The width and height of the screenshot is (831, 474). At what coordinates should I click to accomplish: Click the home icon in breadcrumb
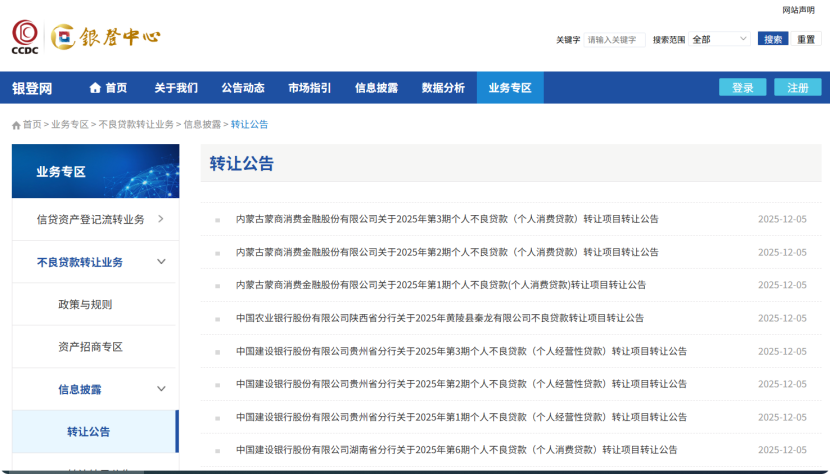pos(16,125)
